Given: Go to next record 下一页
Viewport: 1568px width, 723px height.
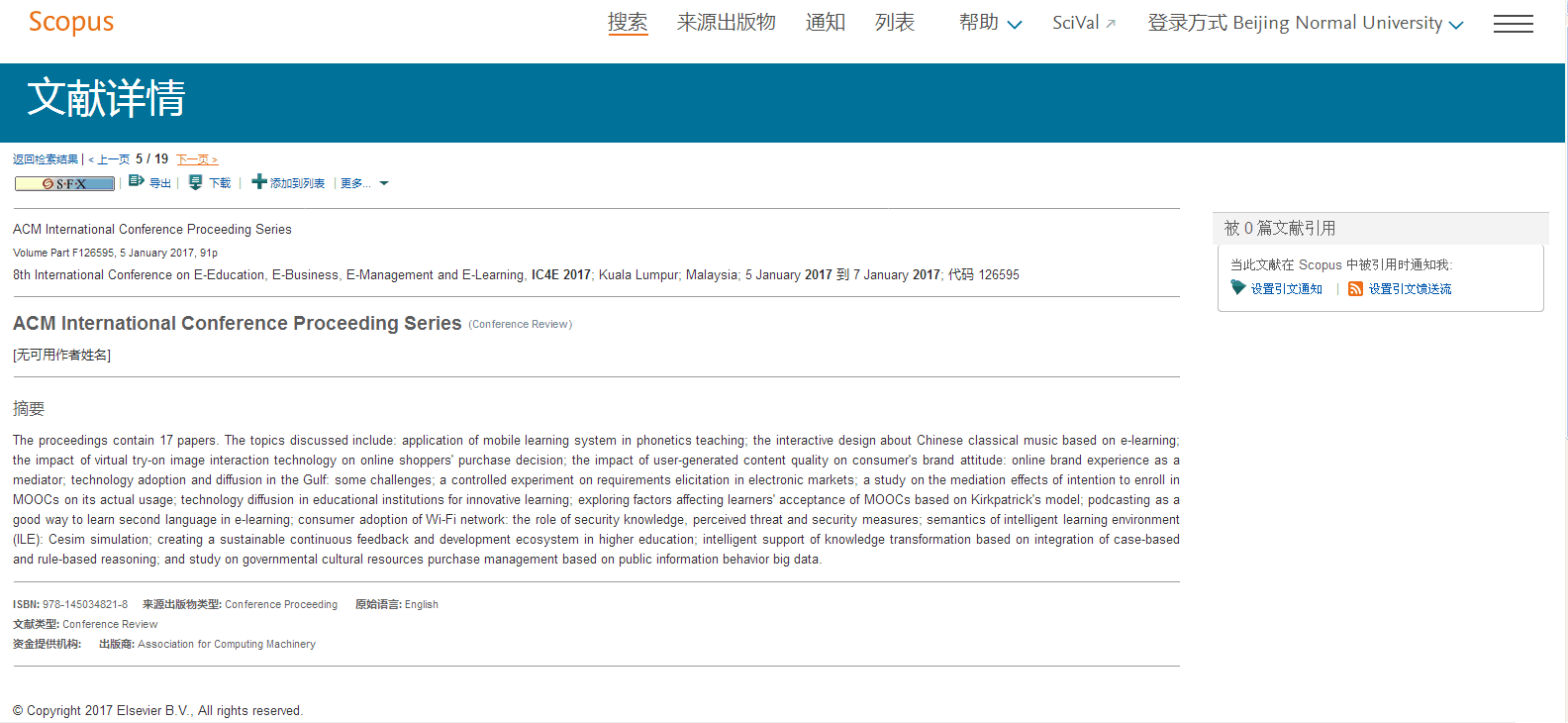Looking at the screenshot, I should (197, 159).
